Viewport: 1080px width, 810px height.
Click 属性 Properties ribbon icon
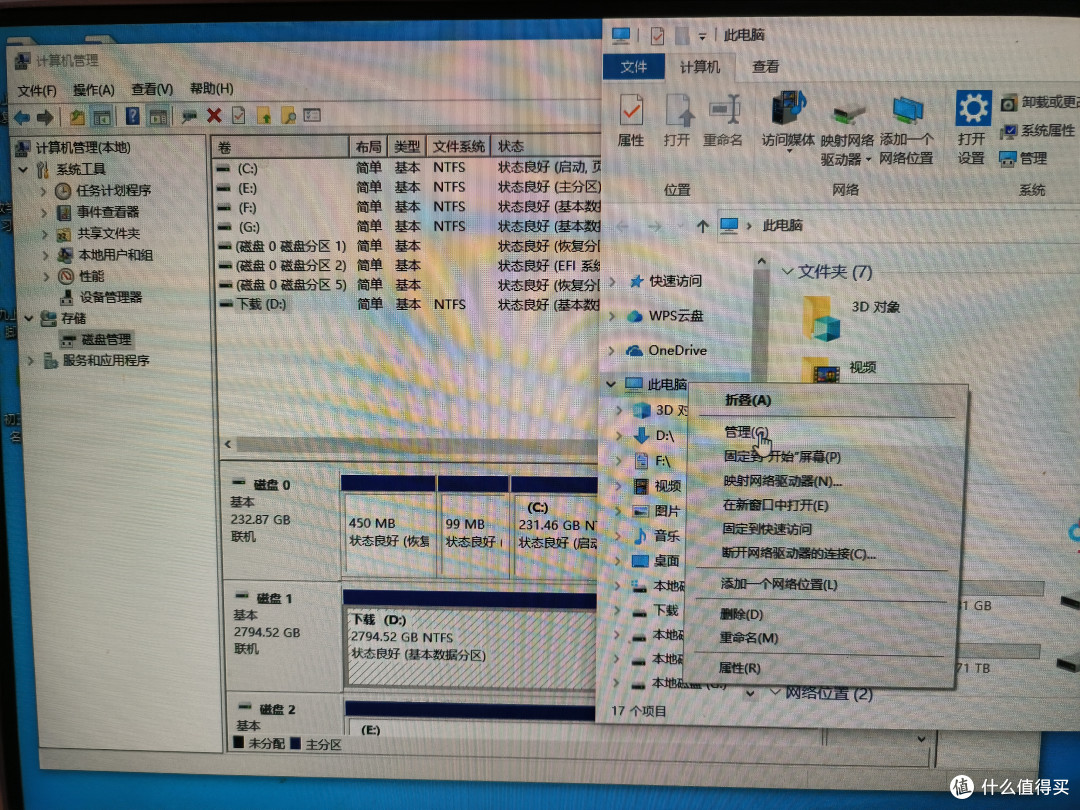pyautogui.click(x=631, y=121)
